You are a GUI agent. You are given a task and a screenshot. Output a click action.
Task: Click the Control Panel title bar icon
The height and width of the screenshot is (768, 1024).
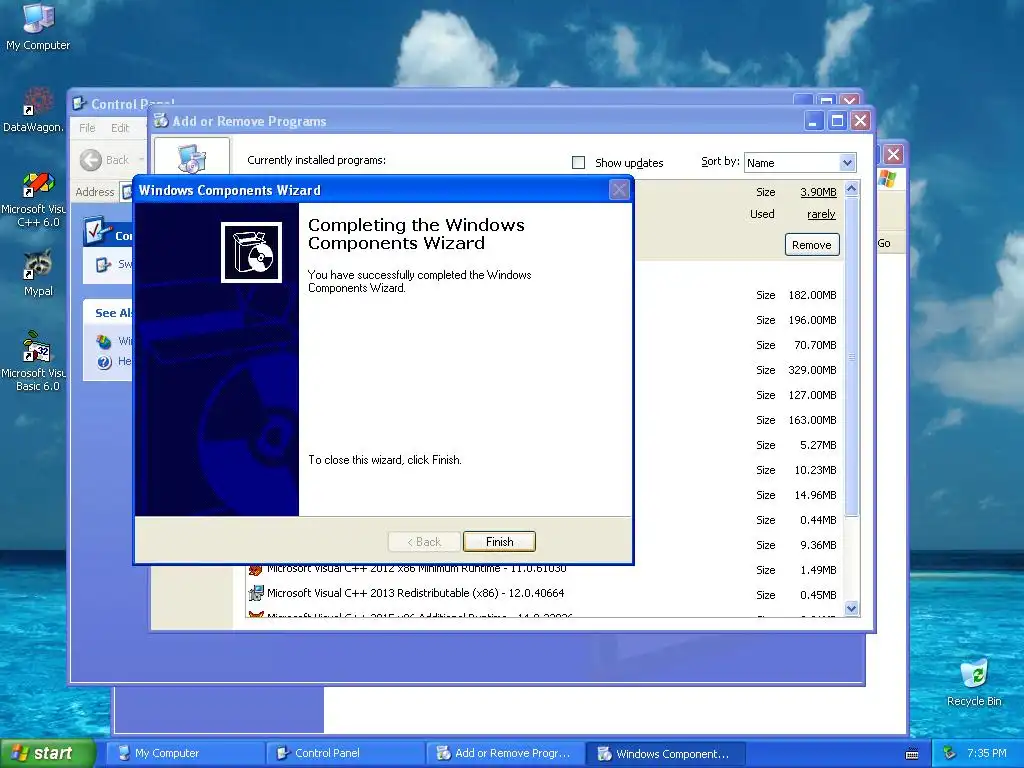(80, 103)
